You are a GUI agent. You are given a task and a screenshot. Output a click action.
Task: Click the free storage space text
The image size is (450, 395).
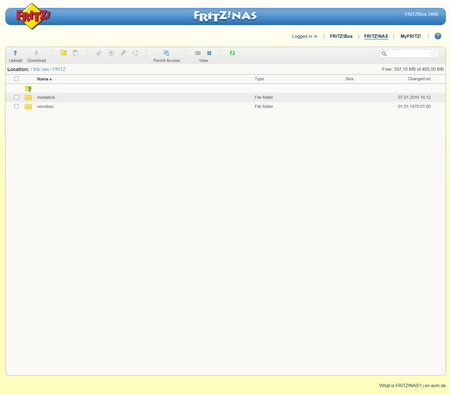point(413,69)
